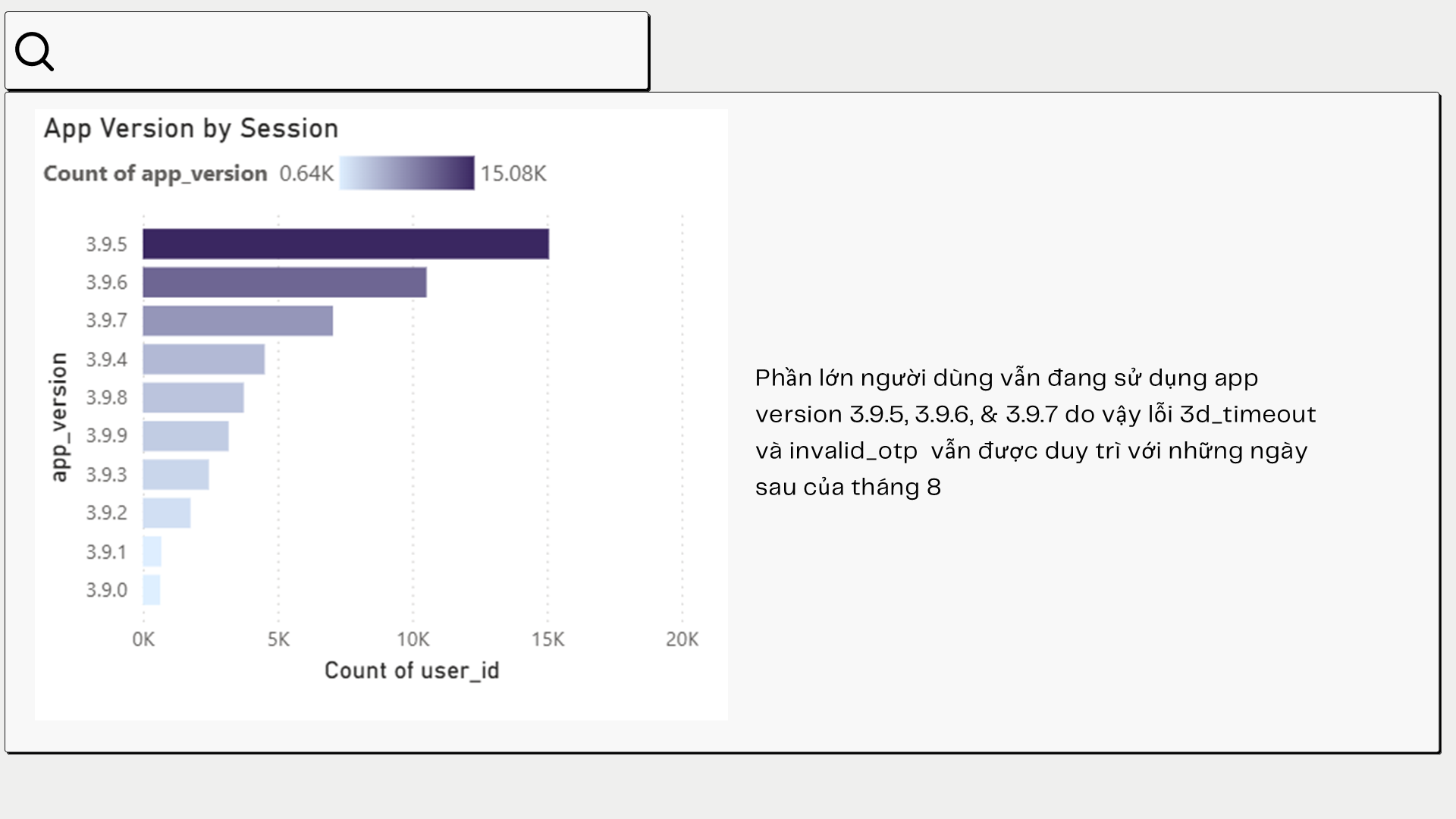Click the 15K x-axis tick label
Image resolution: width=1456 pixels, height=819 pixels.
pyautogui.click(x=548, y=640)
